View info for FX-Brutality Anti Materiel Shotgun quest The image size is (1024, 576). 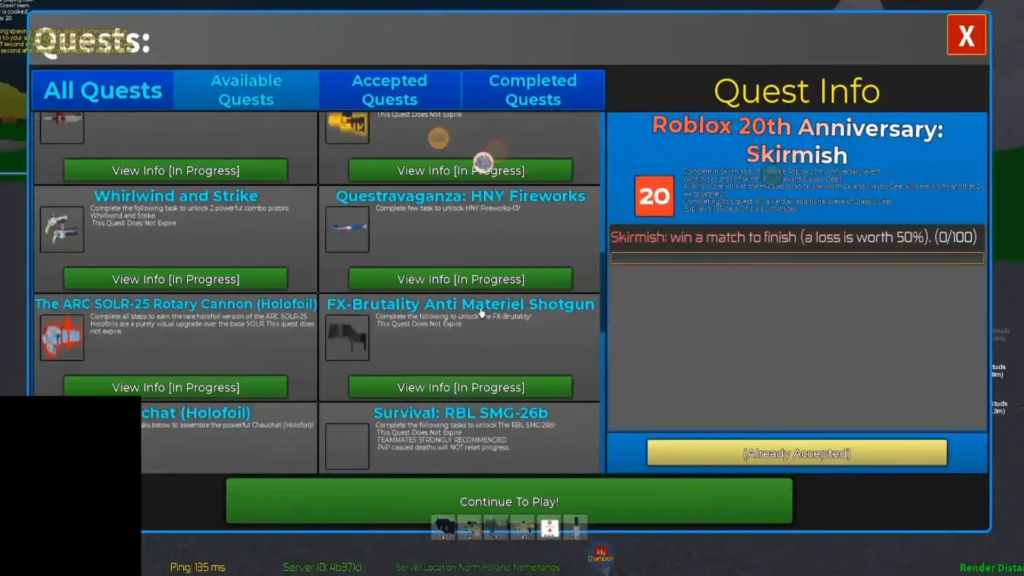(460, 387)
